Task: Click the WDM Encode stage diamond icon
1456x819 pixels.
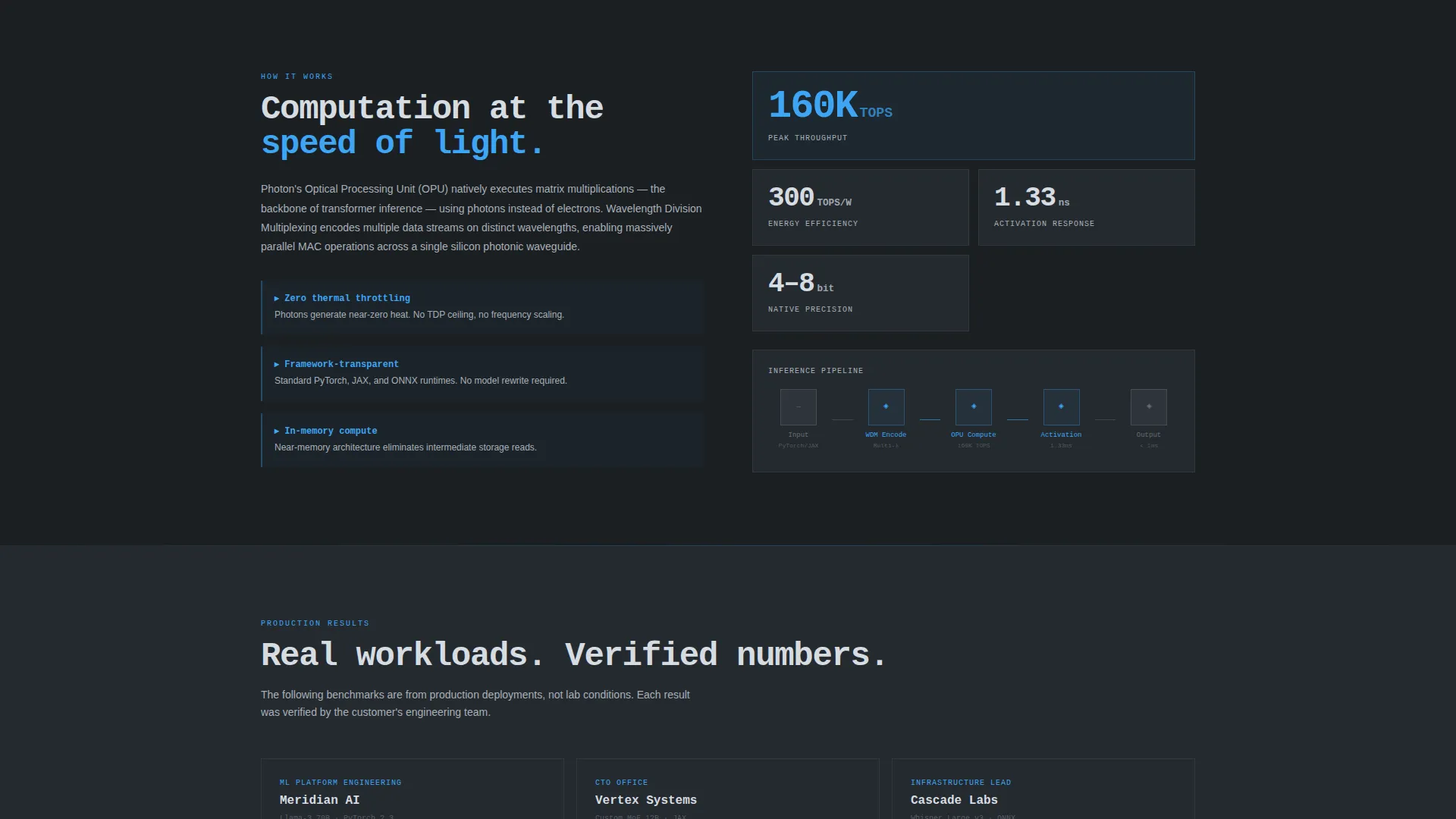Action: tap(886, 406)
